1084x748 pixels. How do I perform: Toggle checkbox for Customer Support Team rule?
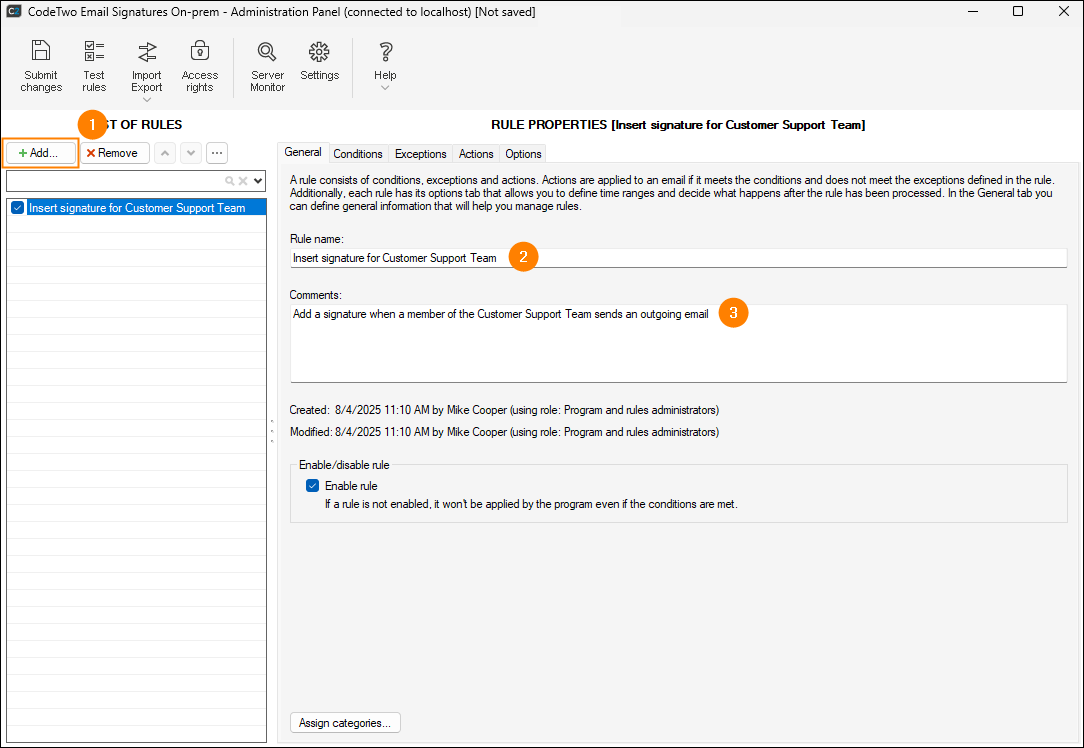pos(18,208)
